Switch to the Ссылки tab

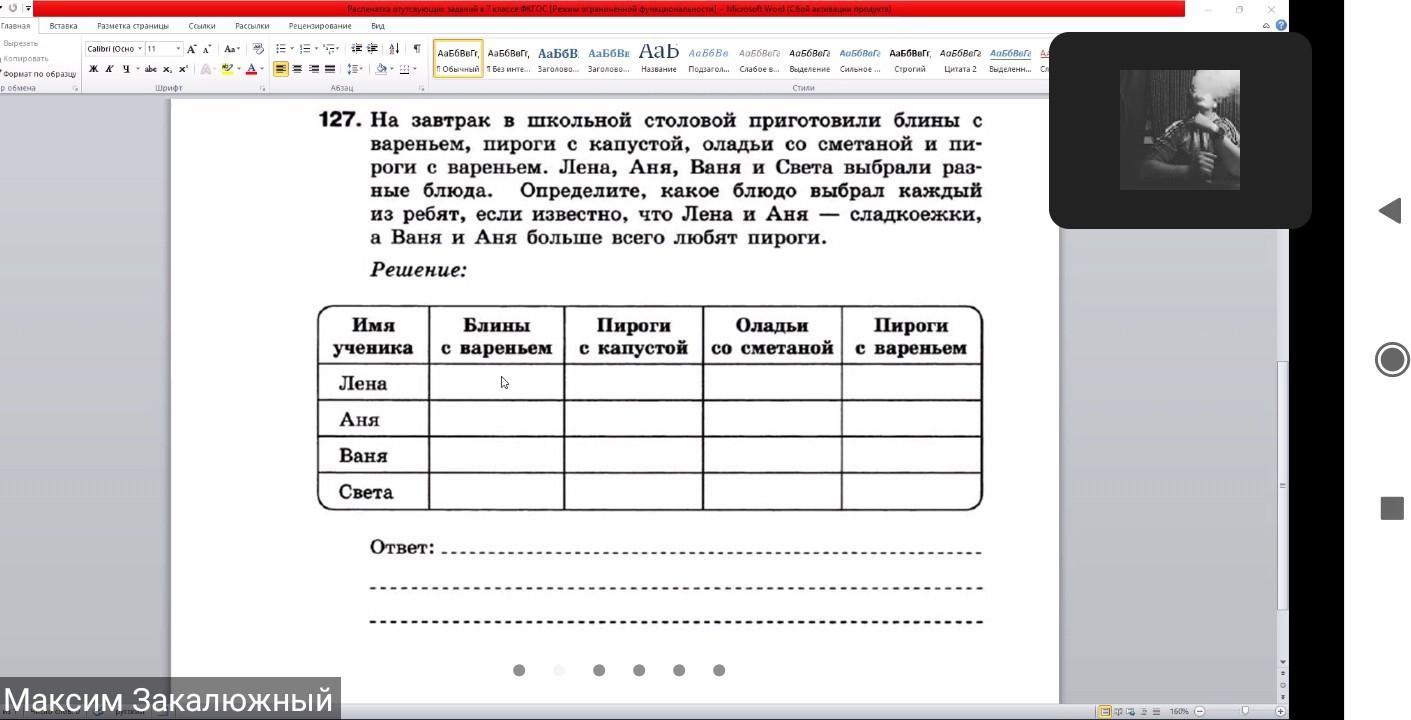(202, 26)
